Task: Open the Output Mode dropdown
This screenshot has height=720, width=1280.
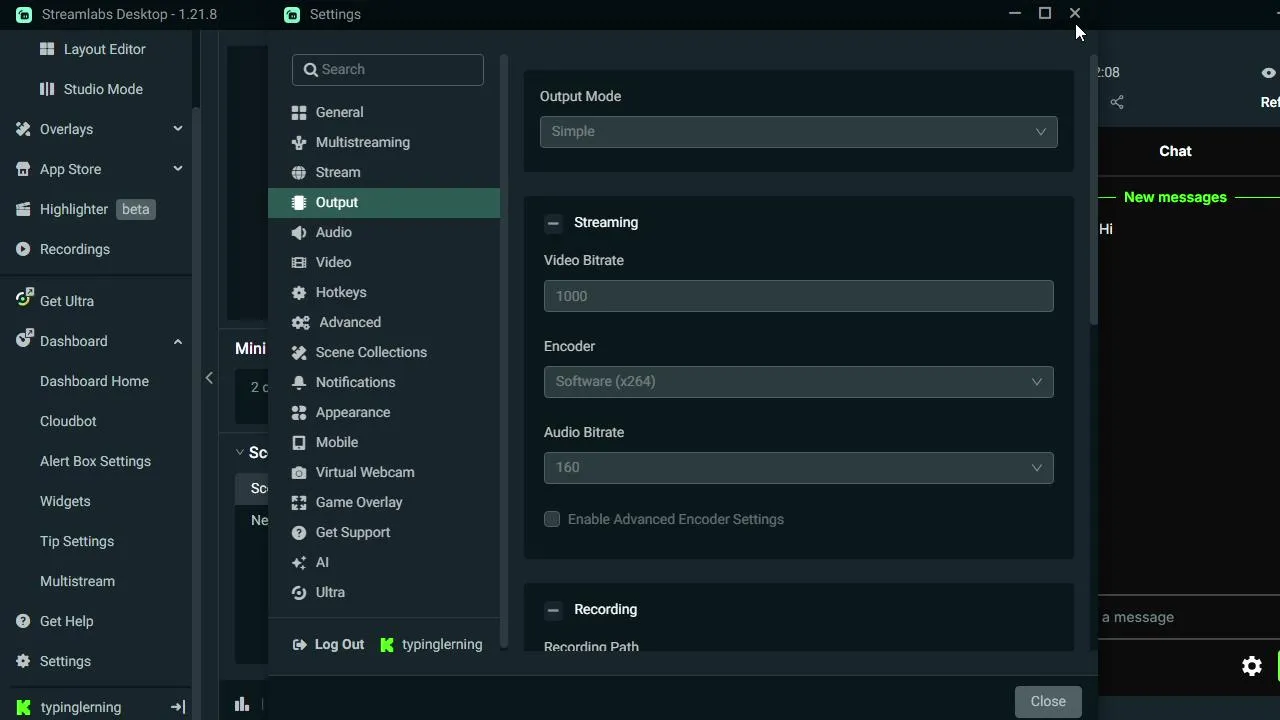Action: 799,131
